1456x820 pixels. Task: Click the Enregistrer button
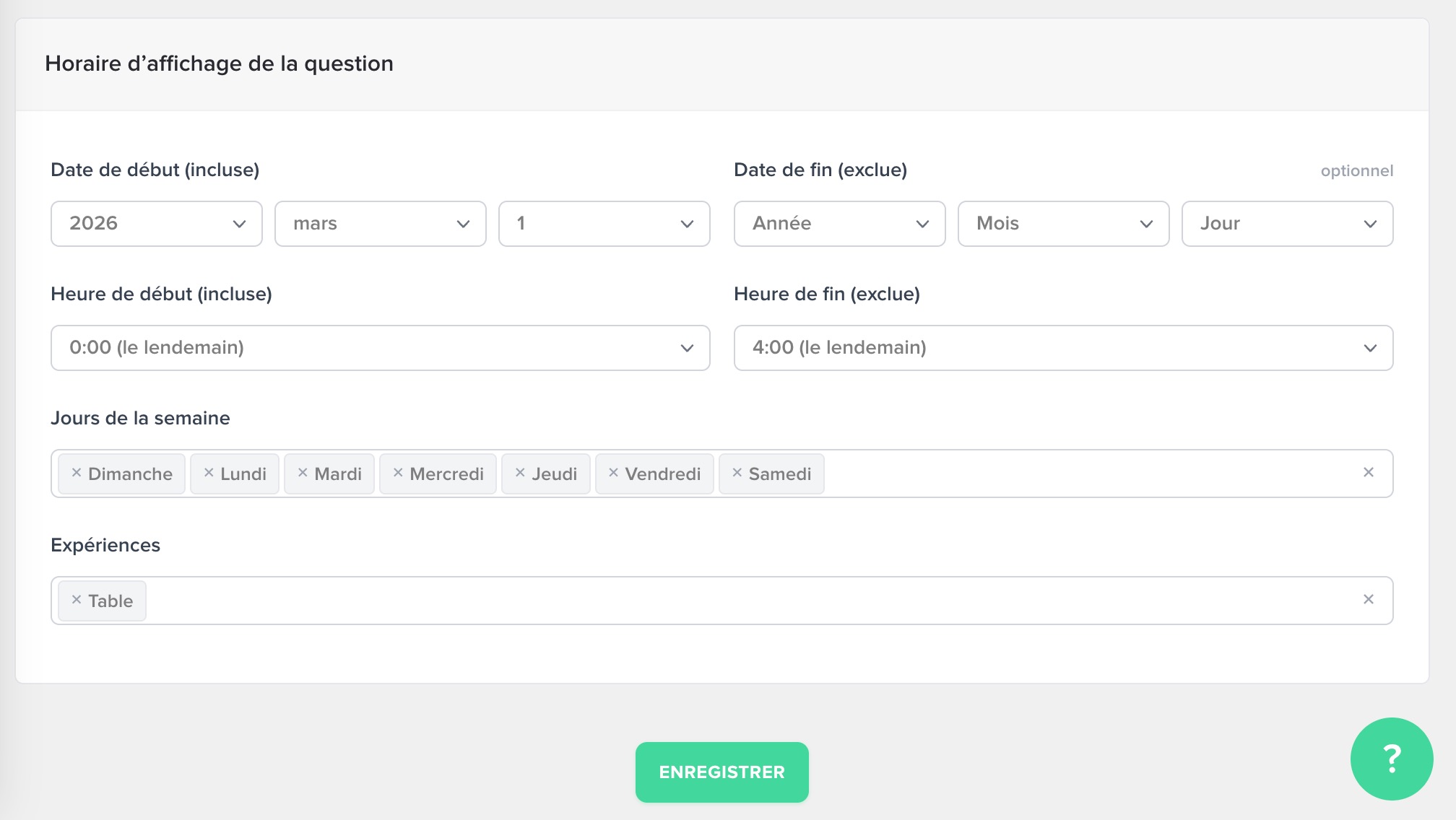722,772
